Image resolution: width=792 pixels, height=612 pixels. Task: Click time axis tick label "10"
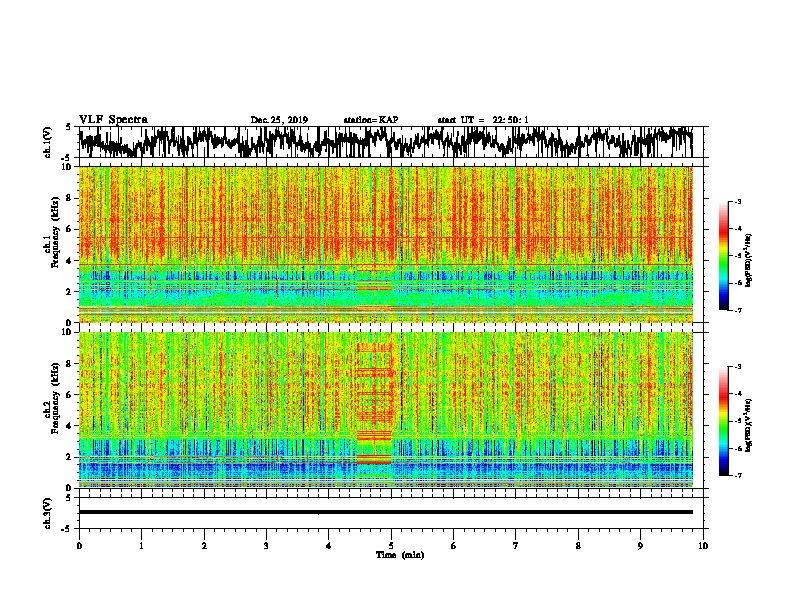coord(703,546)
